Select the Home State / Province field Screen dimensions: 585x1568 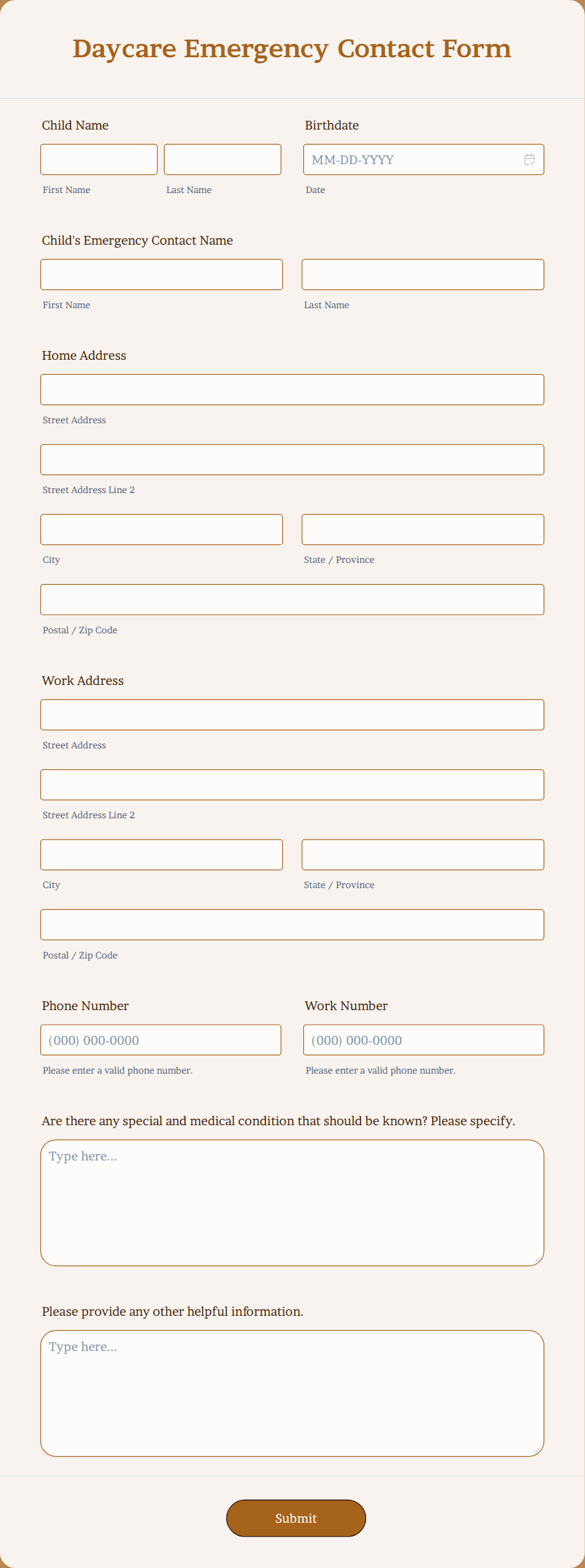tap(423, 529)
